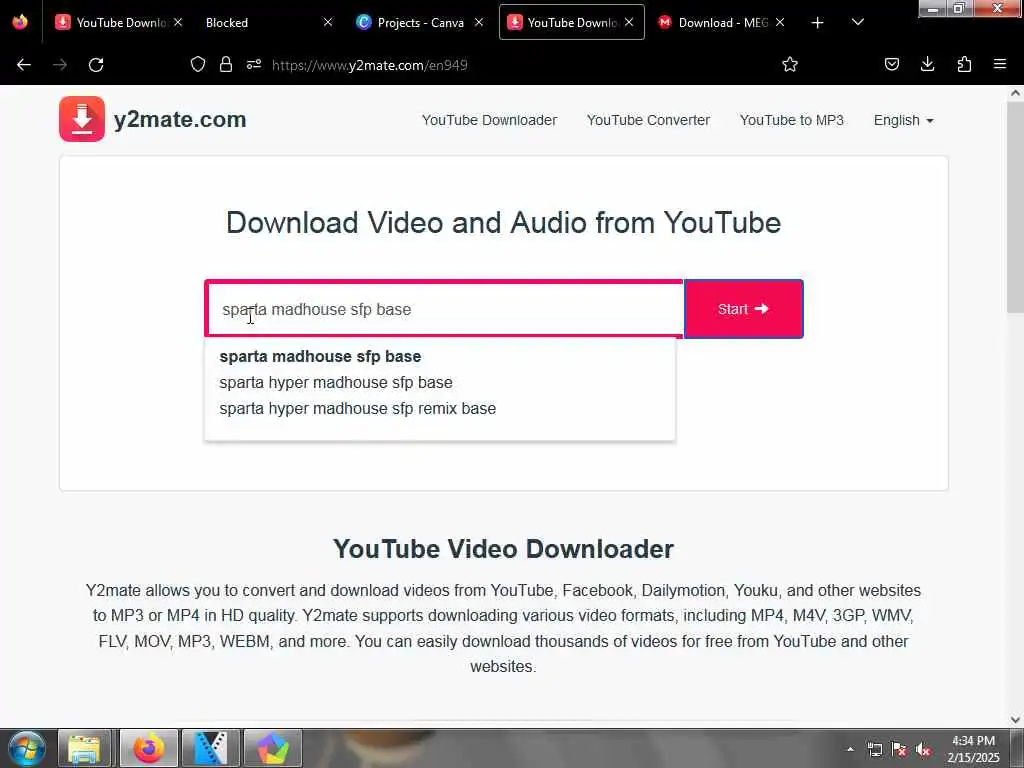
Task: Close the Download - MEGA tab
Action: tap(780, 22)
